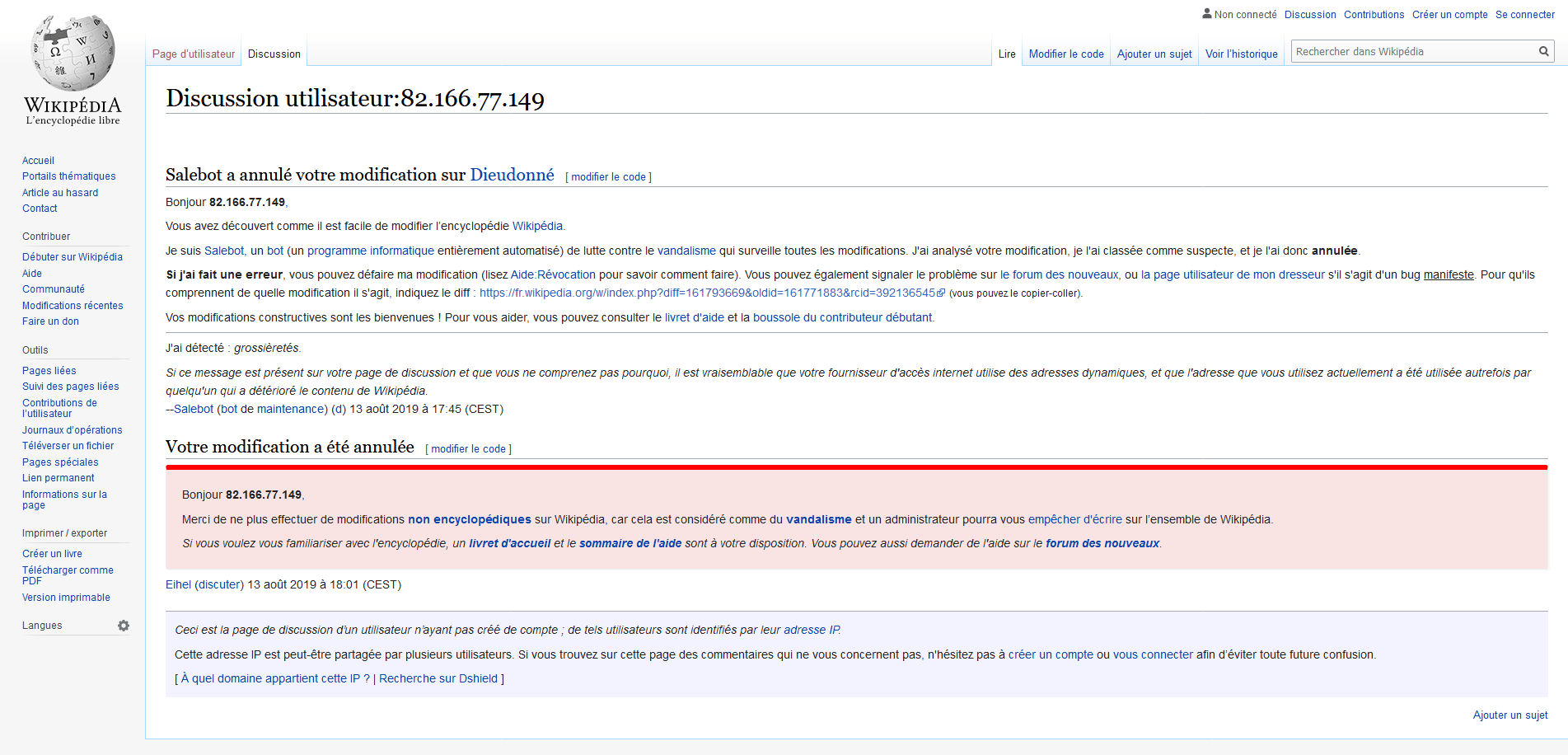1568x755 pixels.
Task: Open the Langues settings gear
Action: point(124,626)
